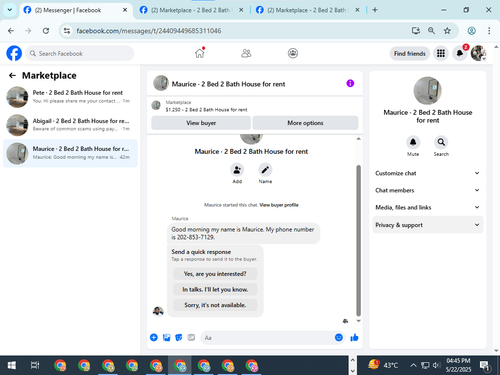This screenshot has width=500, height=375.
Task: Open the Chrome three-dot menu
Action: (489, 31)
